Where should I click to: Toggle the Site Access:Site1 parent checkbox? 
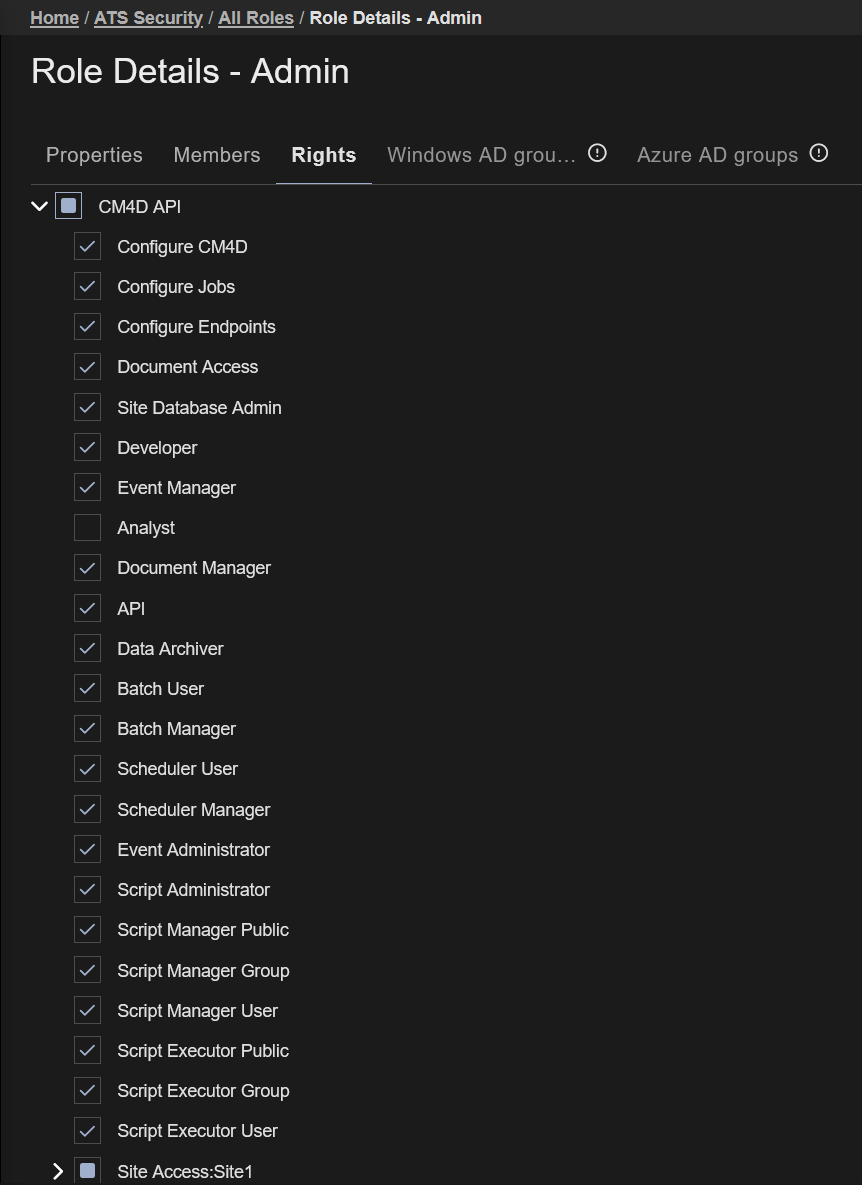(x=88, y=1171)
